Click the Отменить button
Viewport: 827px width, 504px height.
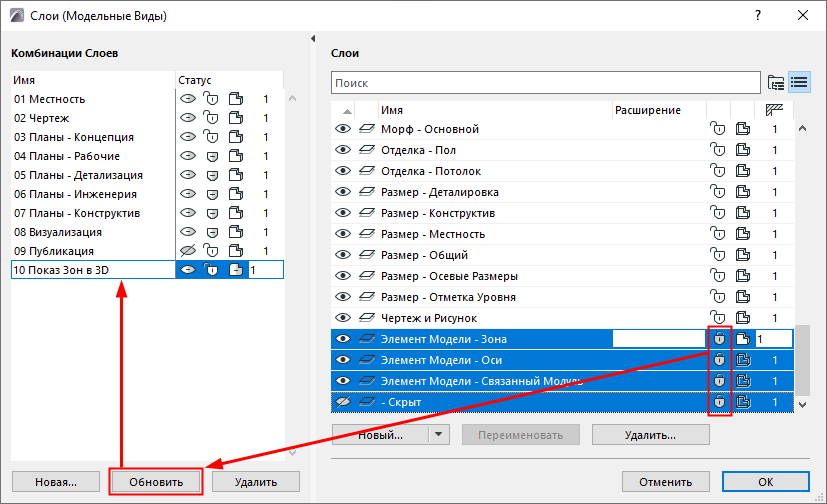(666, 482)
